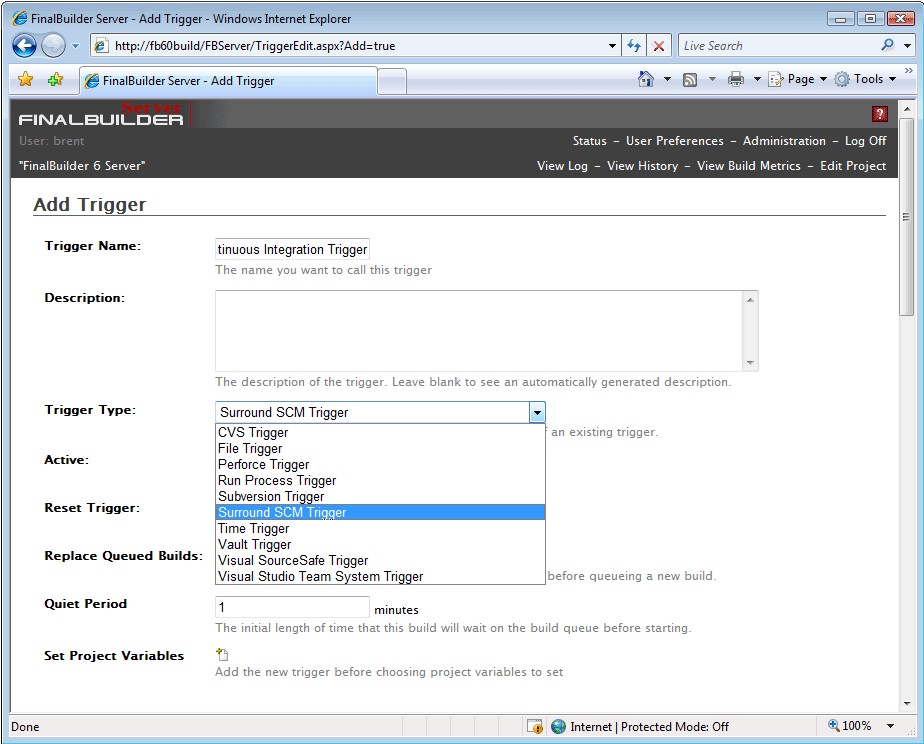Click the Protected Mode security icon in status bar
924x744 pixels.
coord(535,726)
